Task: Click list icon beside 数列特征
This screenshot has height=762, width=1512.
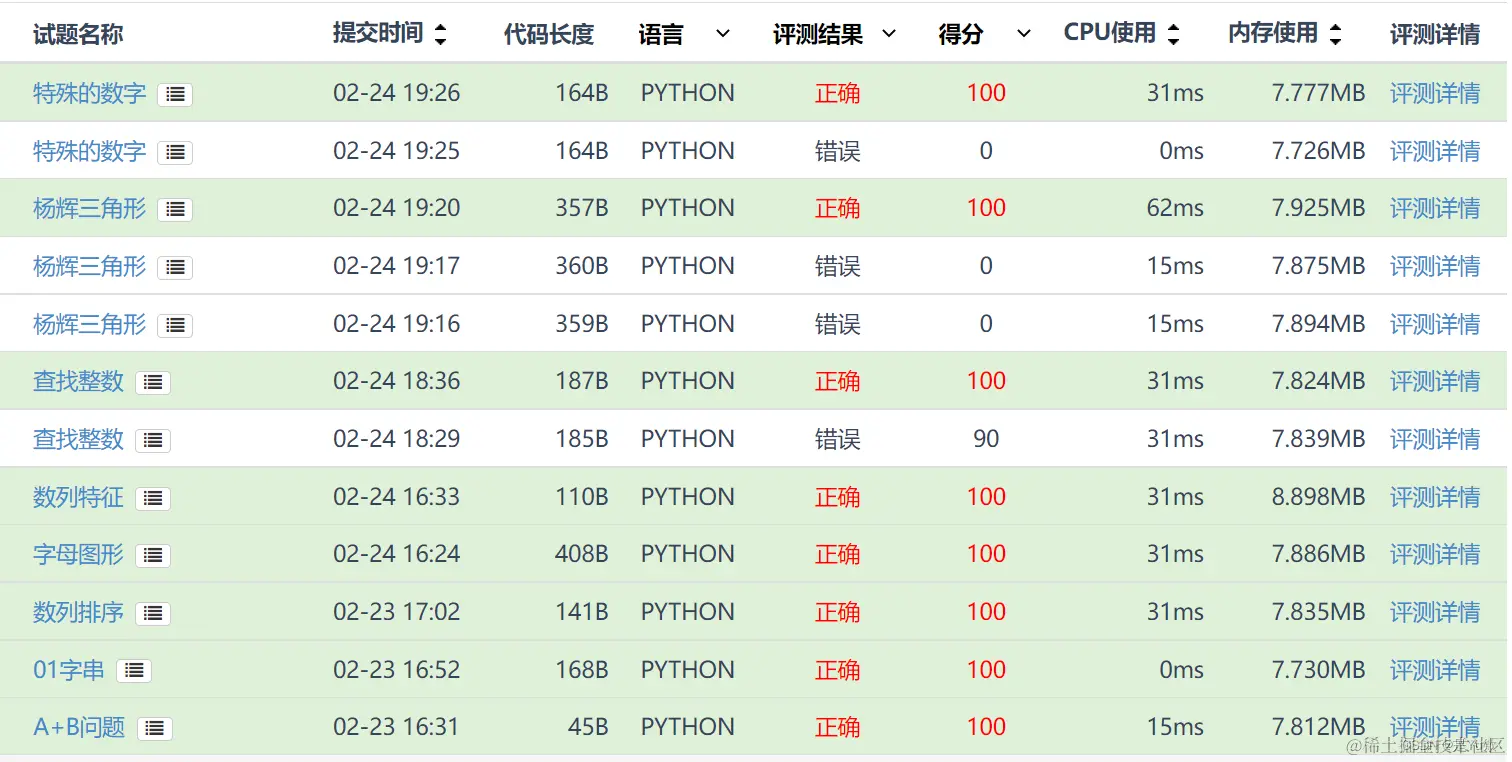Action: (153, 498)
